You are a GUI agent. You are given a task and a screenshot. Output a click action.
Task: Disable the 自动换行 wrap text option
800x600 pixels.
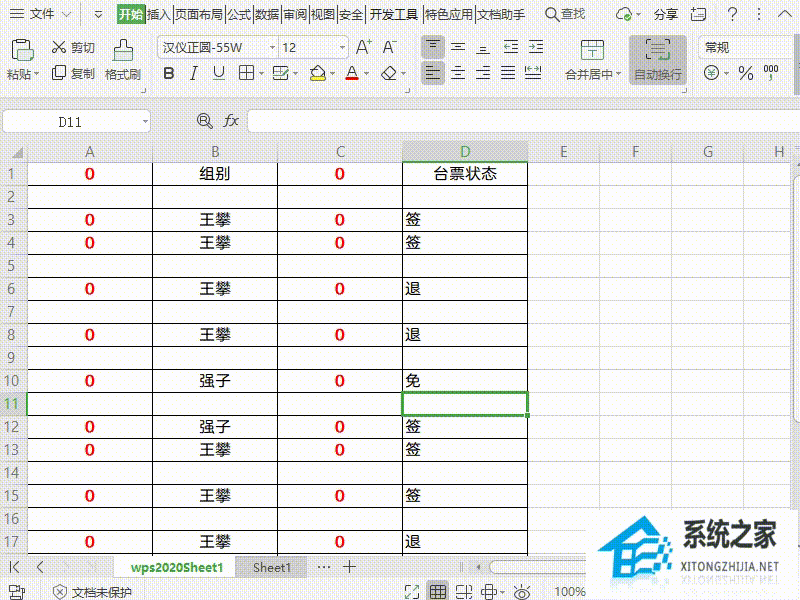659,60
